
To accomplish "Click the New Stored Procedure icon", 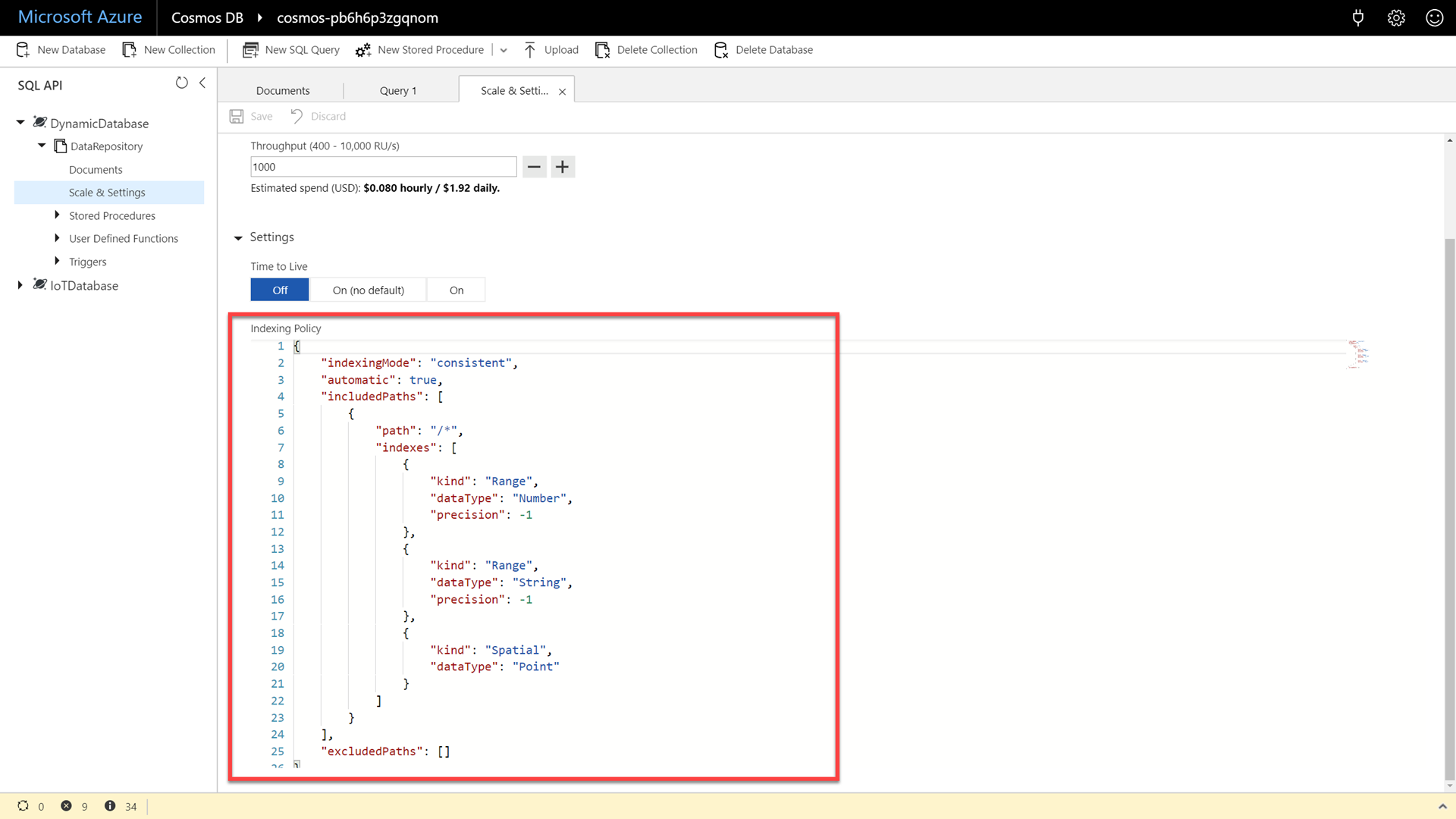I will [363, 49].
